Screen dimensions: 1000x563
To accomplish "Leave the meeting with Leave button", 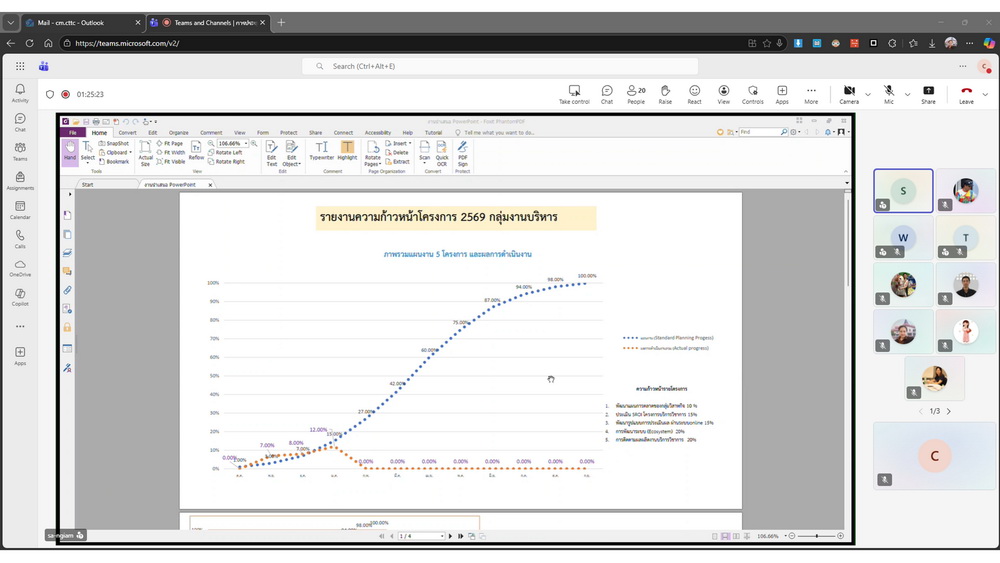I will point(965,94).
